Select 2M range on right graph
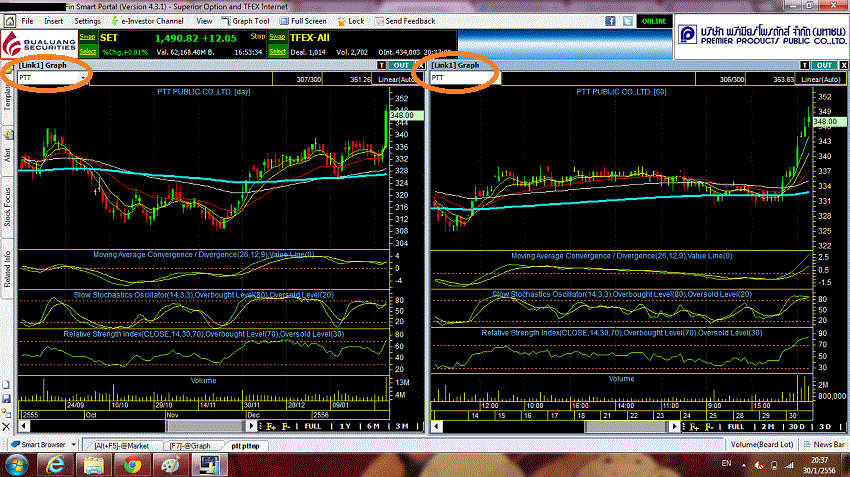 click(768, 427)
